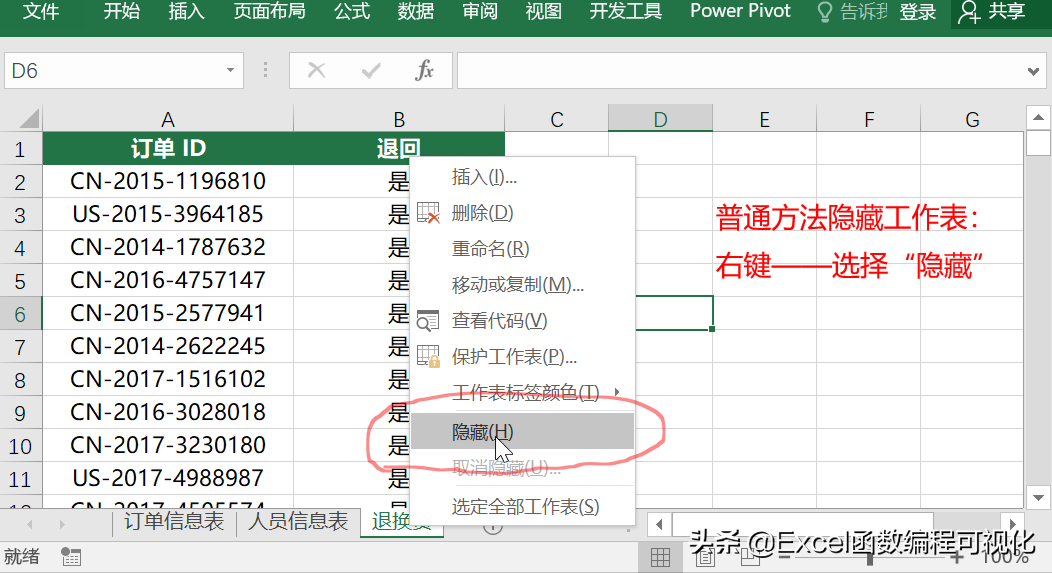Viewport: 1052px width, 573px height.
Task: Choose 保护工作表(P) from context menu
Action: [x=523, y=356]
